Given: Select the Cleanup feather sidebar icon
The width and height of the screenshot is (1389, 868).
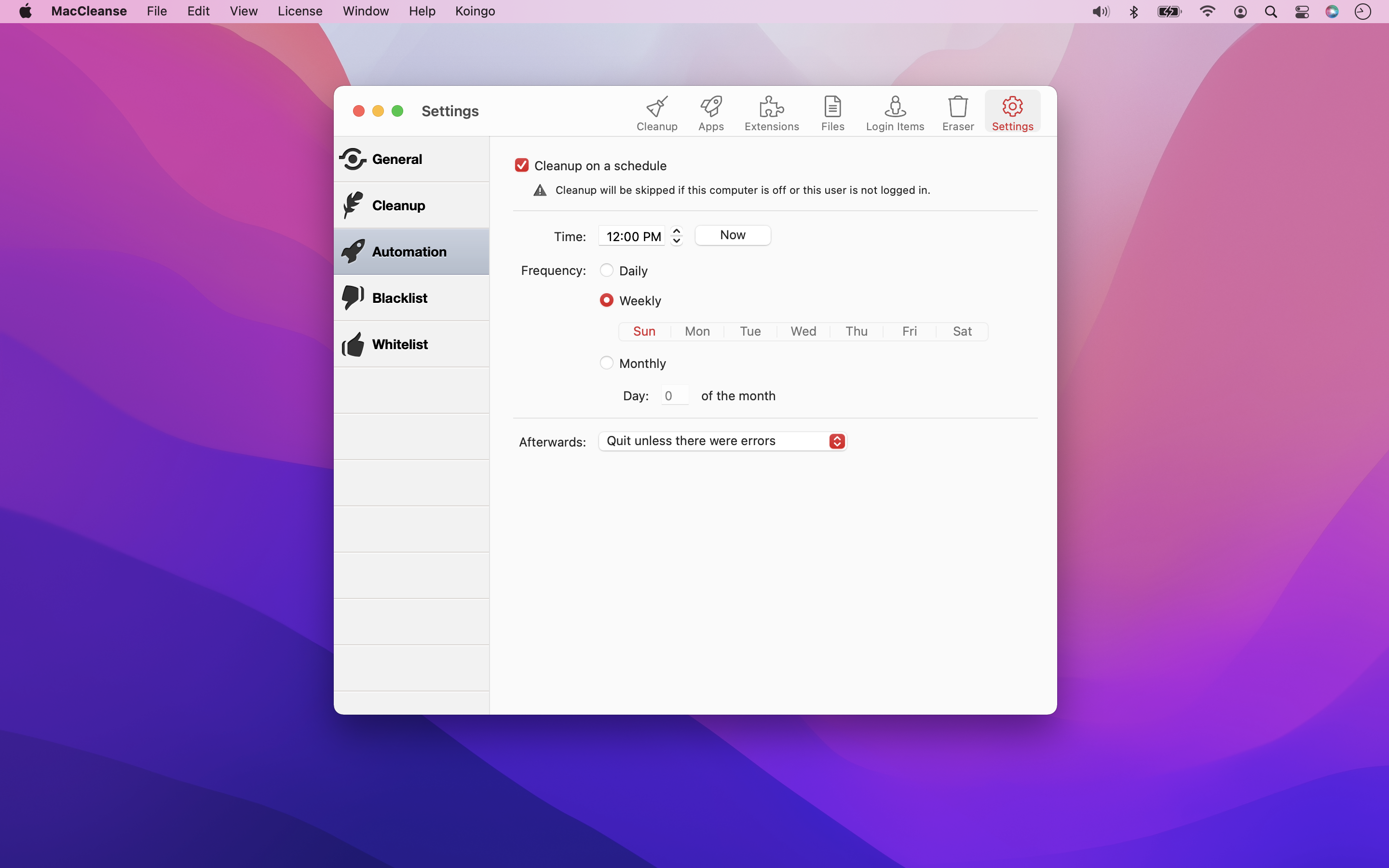Looking at the screenshot, I should pyautogui.click(x=353, y=205).
